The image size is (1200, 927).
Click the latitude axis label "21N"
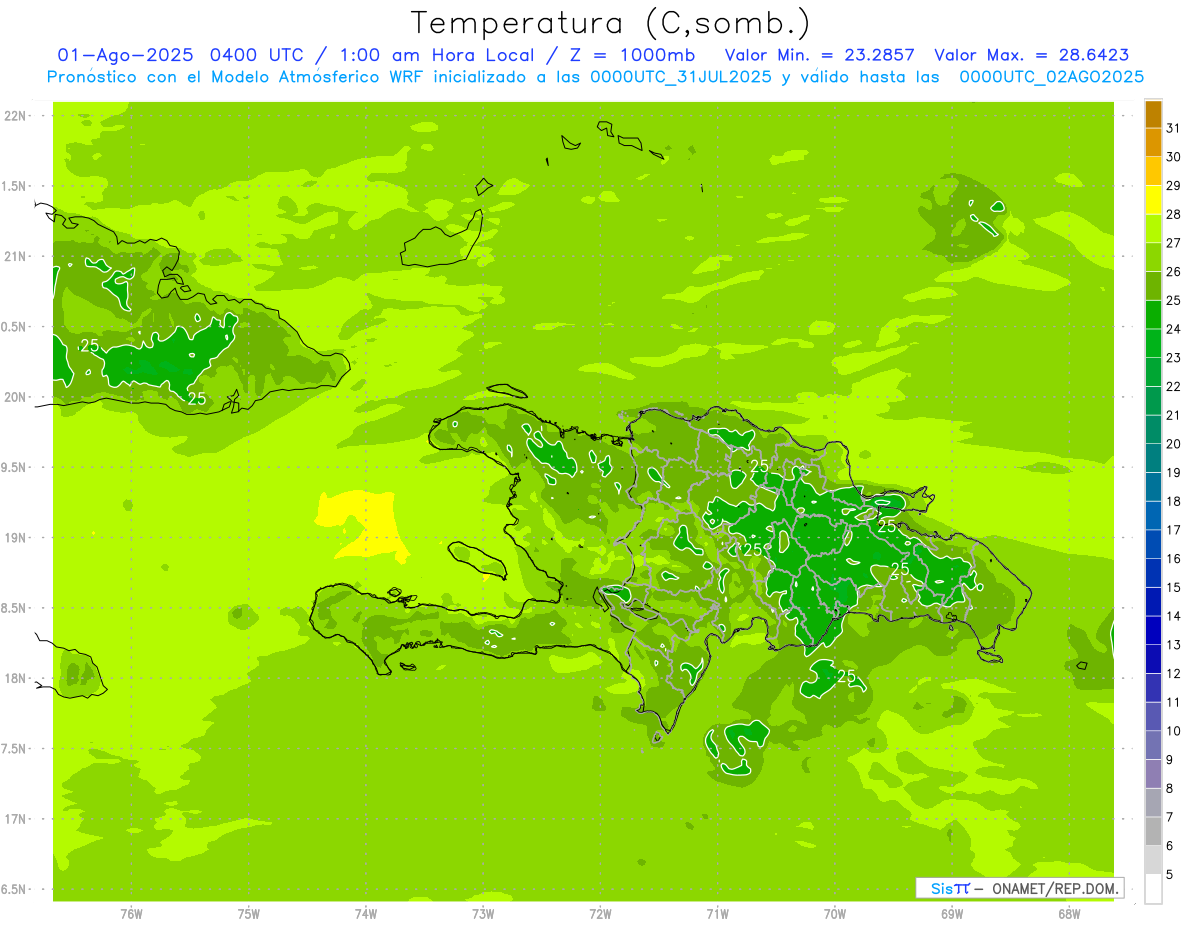(17, 257)
